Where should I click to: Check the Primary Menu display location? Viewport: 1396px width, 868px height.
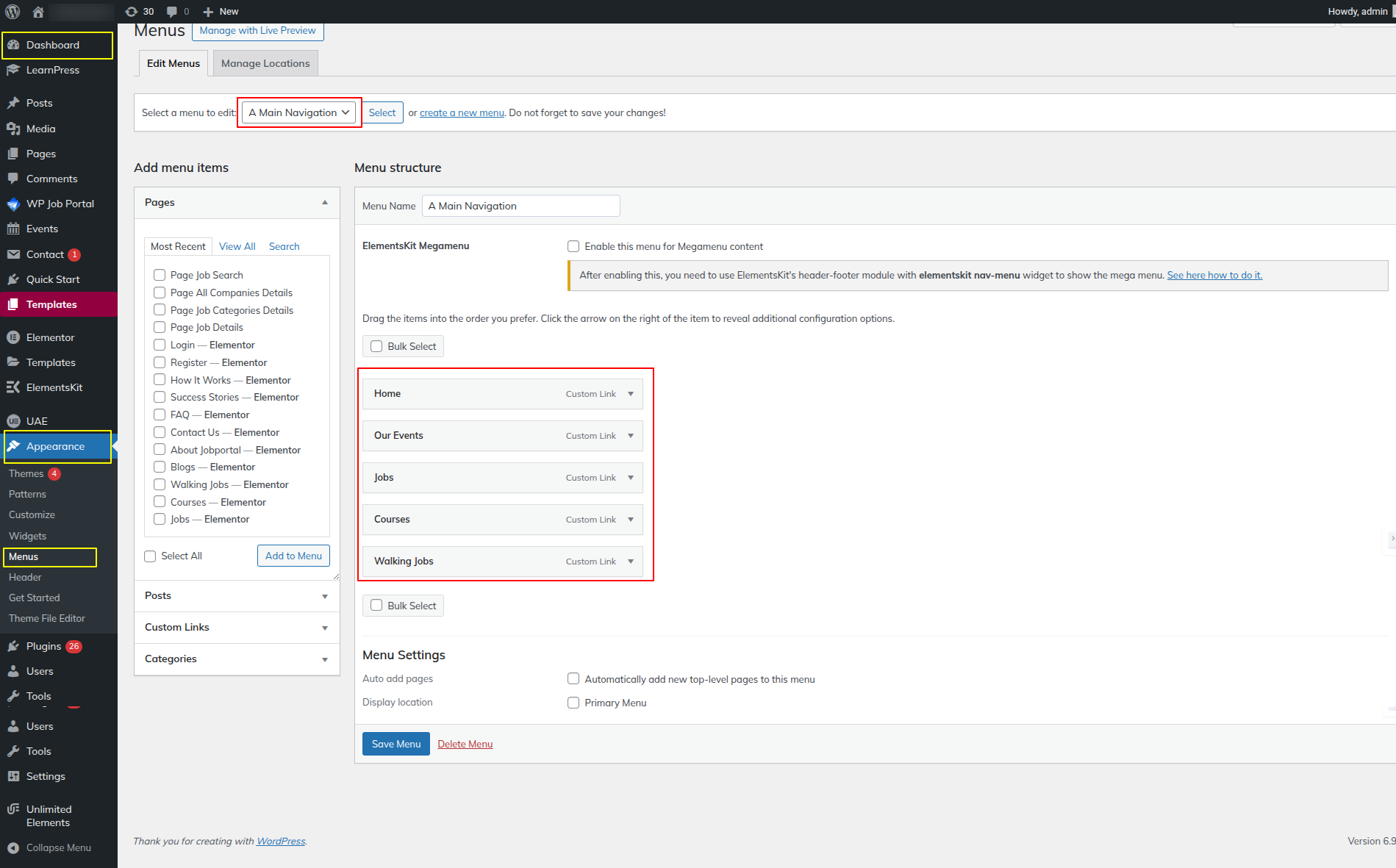click(573, 703)
